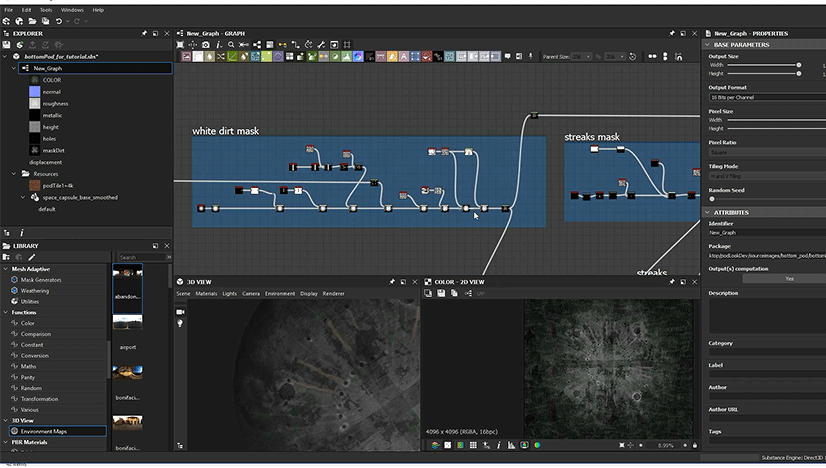
Task: Open the Parent Size width dropdown
Action: tap(581, 56)
